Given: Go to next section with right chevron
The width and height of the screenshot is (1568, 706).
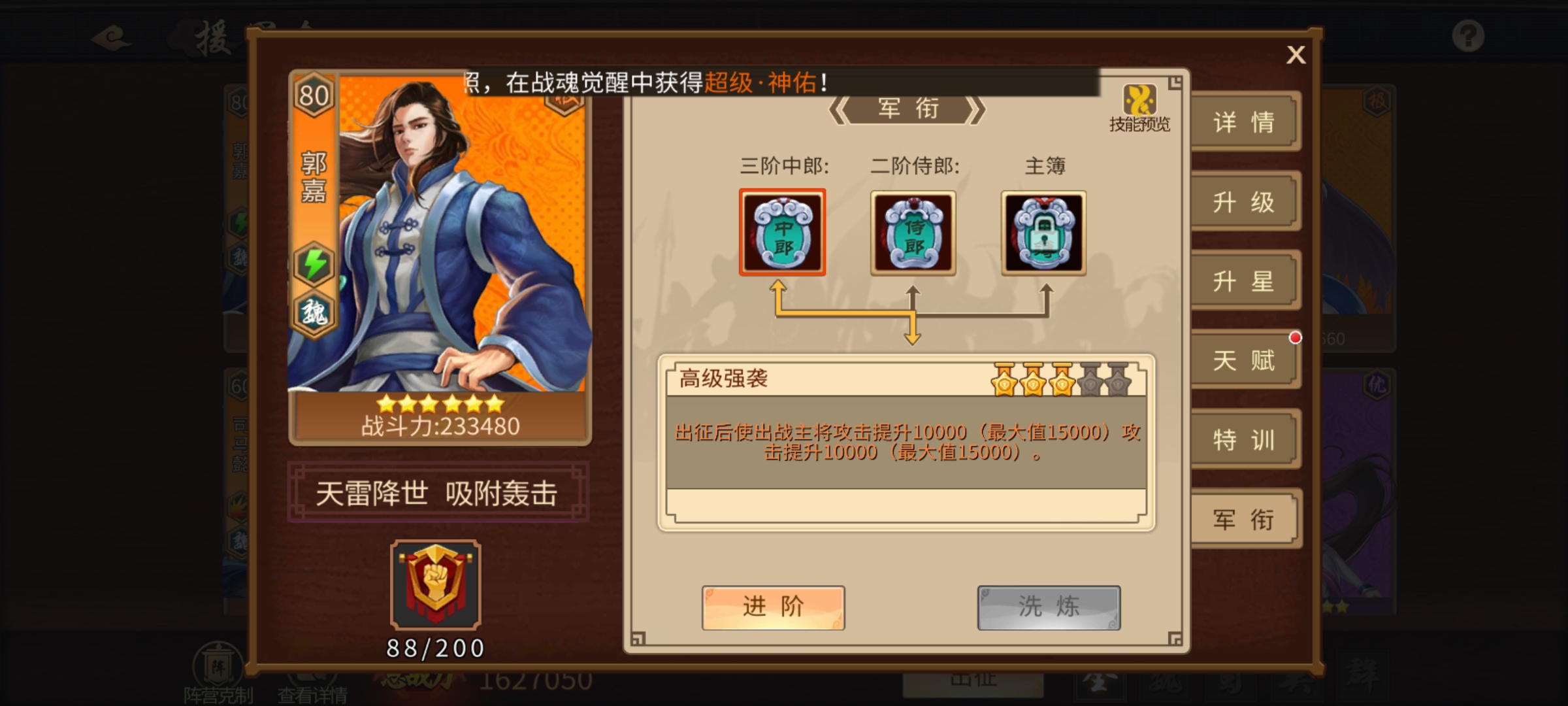Looking at the screenshot, I should (x=976, y=110).
